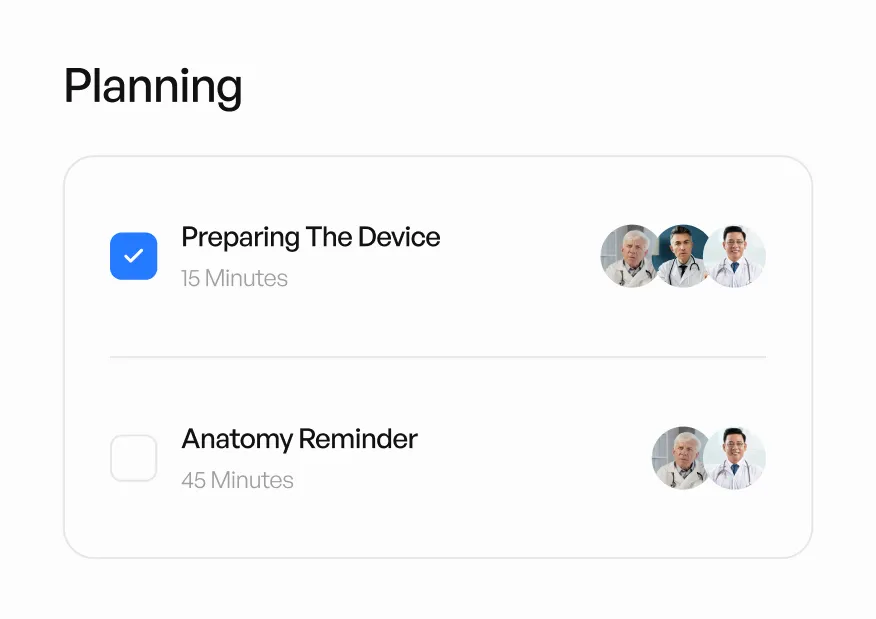Click the word The in first task title

329,238
